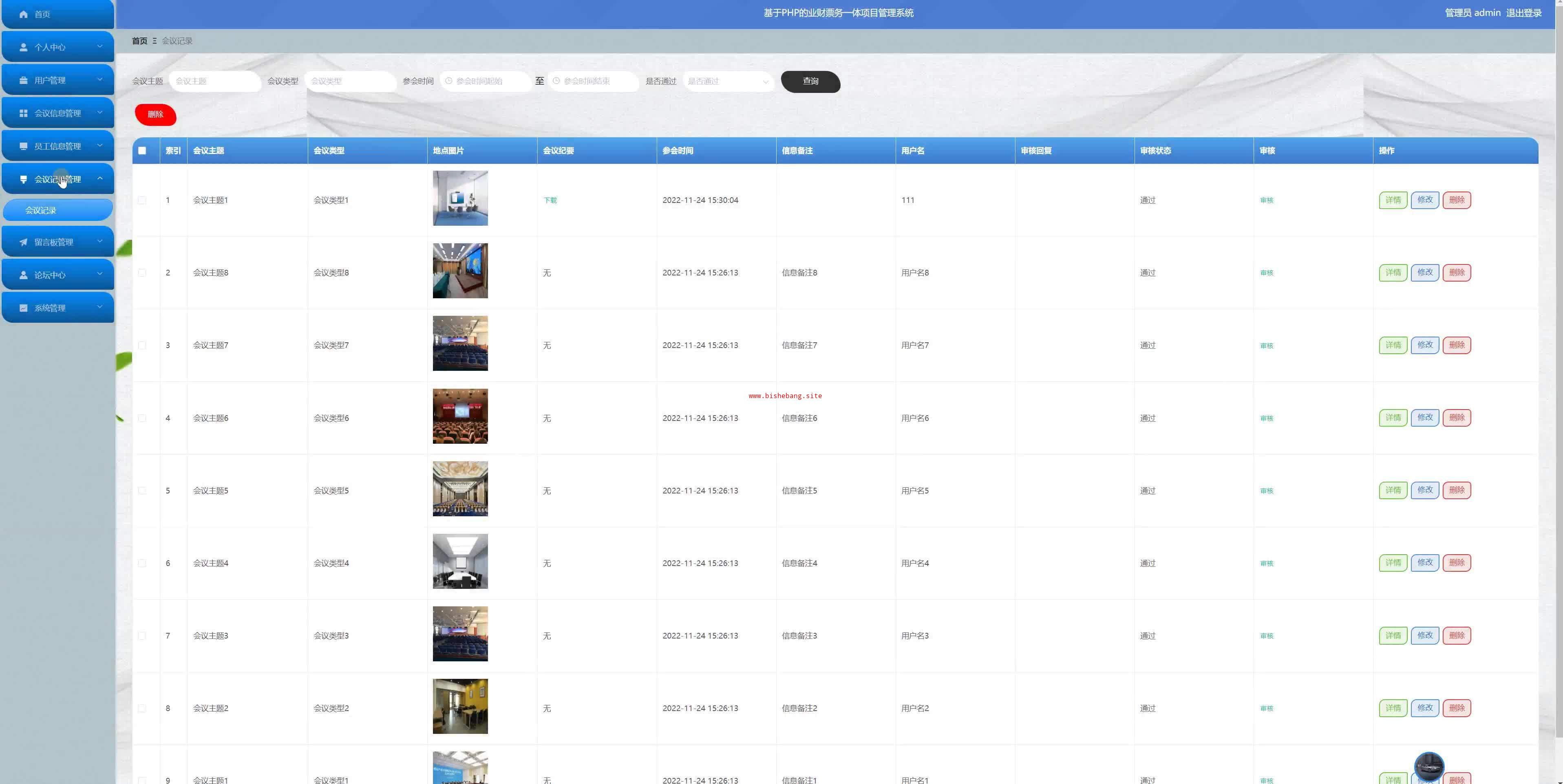Toggle the select-all checkbox in table header
This screenshot has height=784, width=1563.
click(x=142, y=151)
